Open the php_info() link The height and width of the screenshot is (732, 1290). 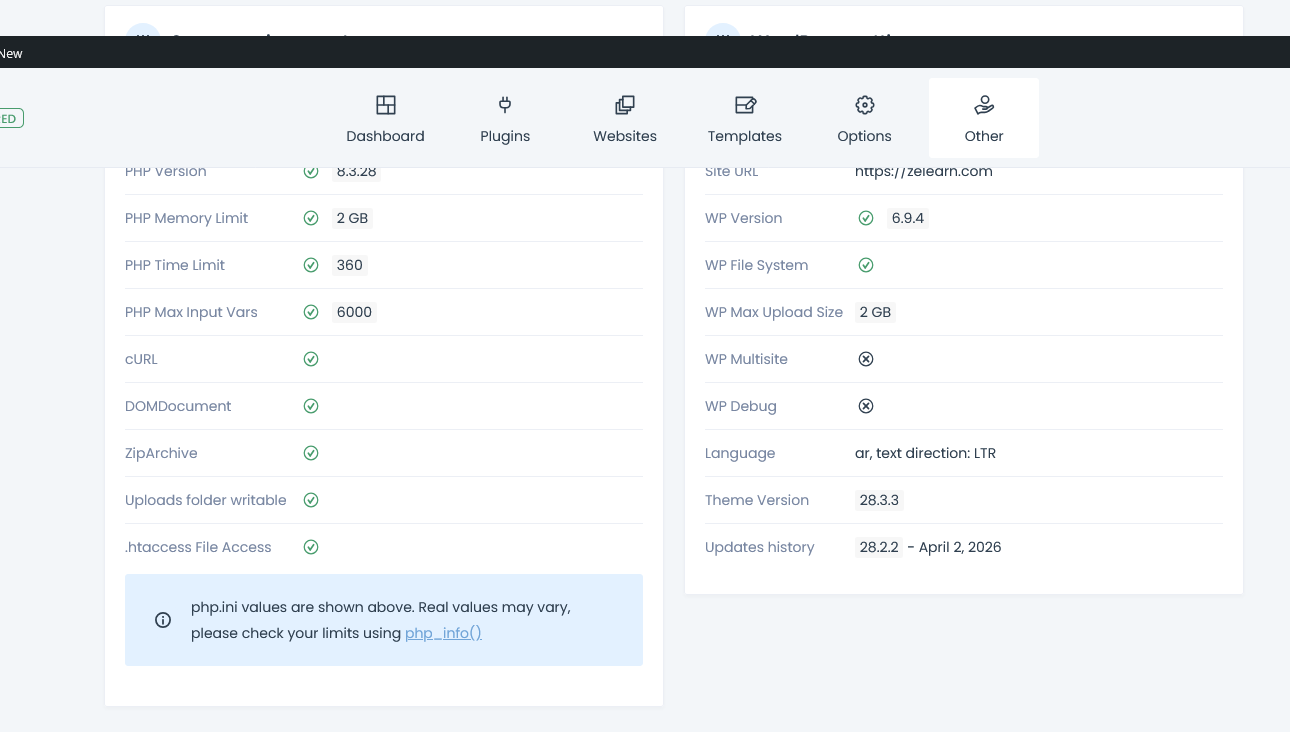coord(443,633)
